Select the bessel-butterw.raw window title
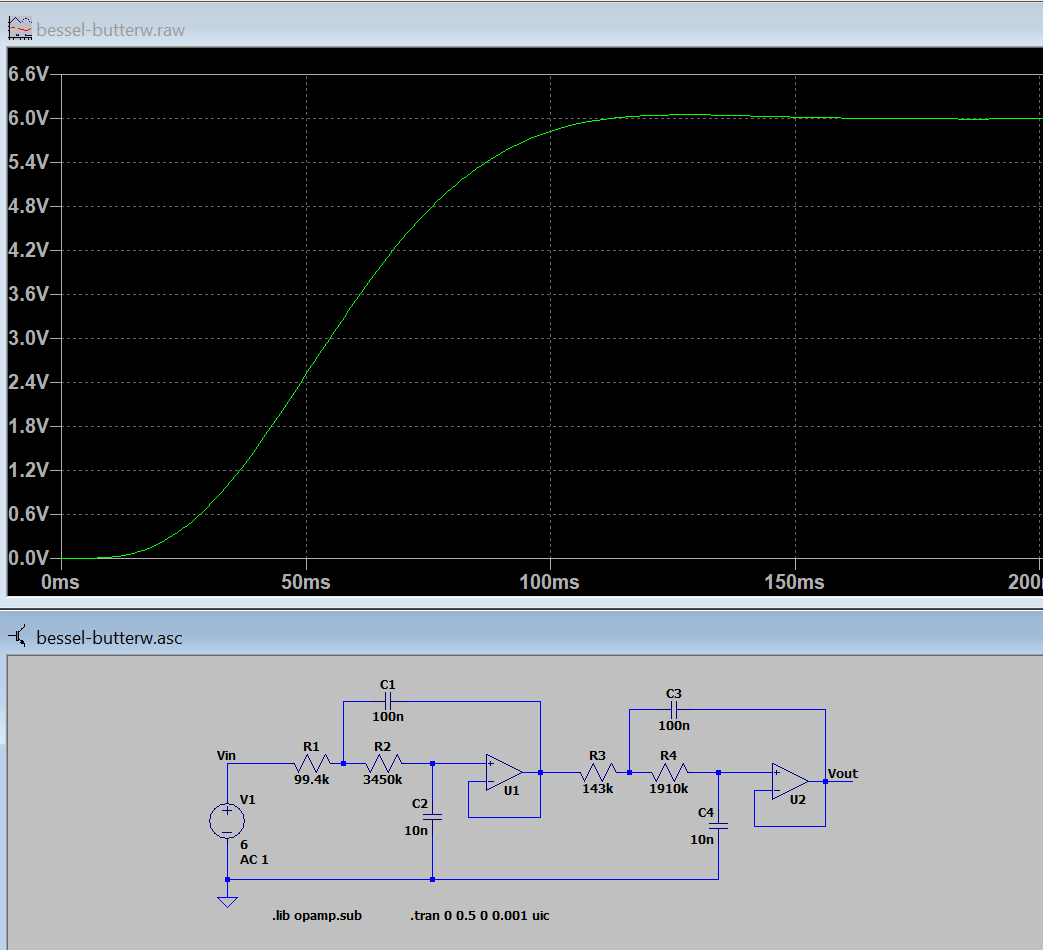 (110, 30)
